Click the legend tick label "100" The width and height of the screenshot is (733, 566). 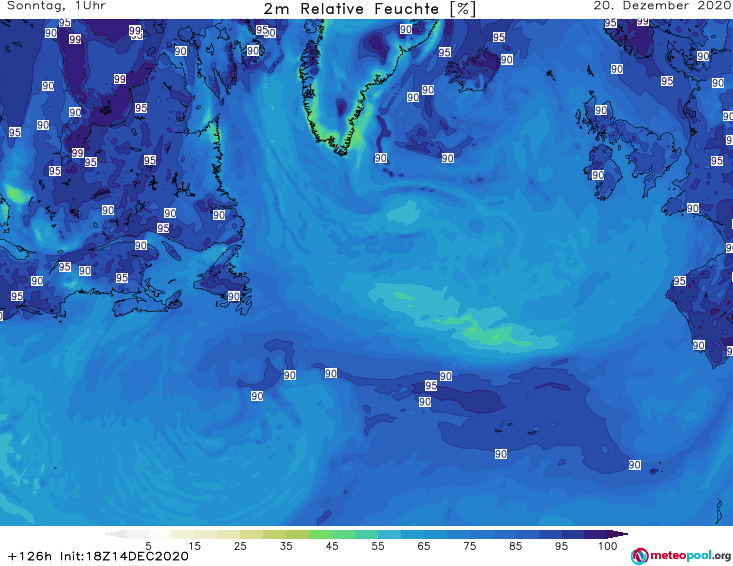[x=608, y=546]
